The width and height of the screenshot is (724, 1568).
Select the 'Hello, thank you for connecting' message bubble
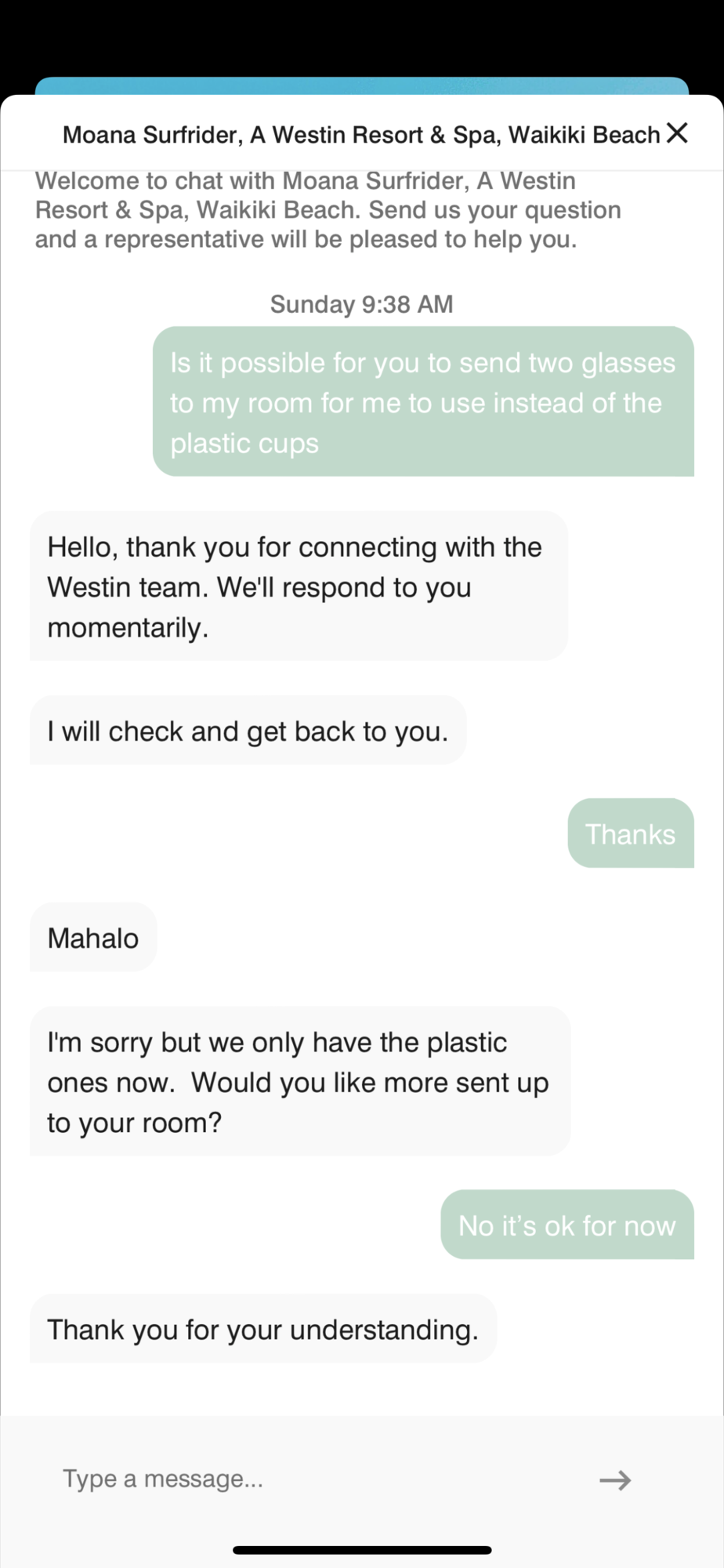299,586
